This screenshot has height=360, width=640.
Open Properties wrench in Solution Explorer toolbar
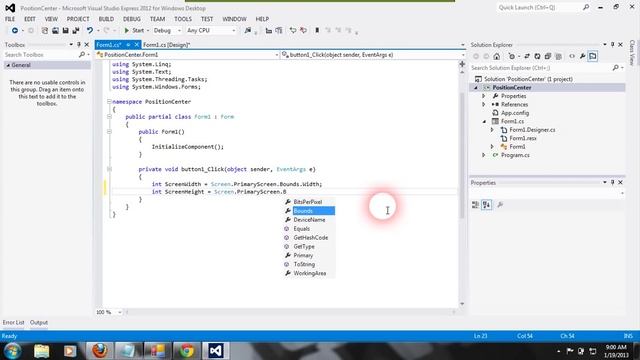click(x=582, y=56)
